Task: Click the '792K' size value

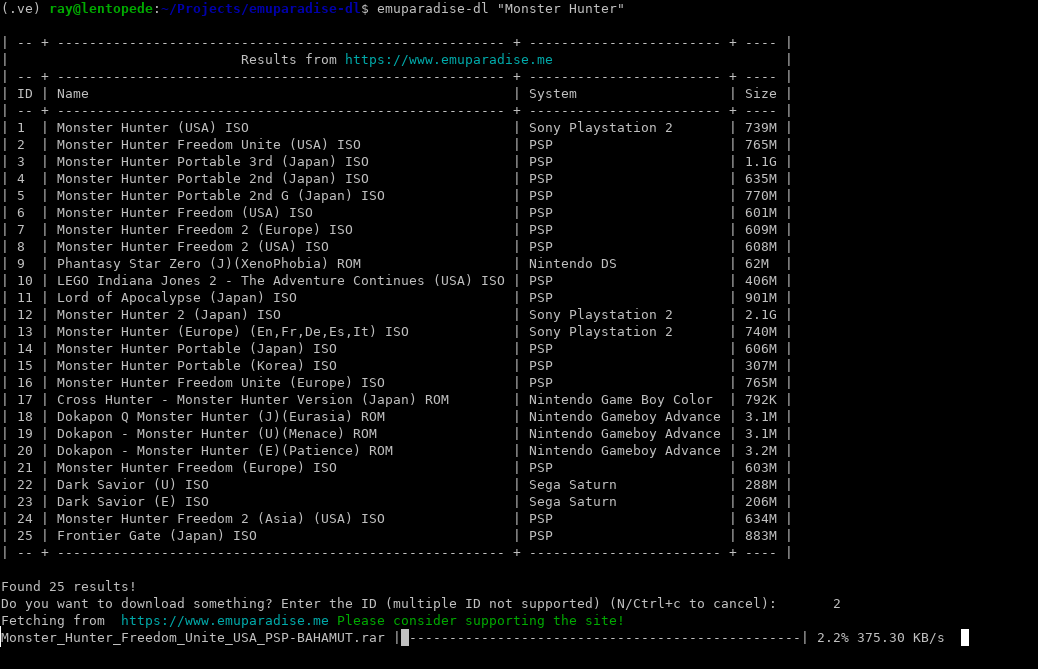Action: tap(761, 400)
